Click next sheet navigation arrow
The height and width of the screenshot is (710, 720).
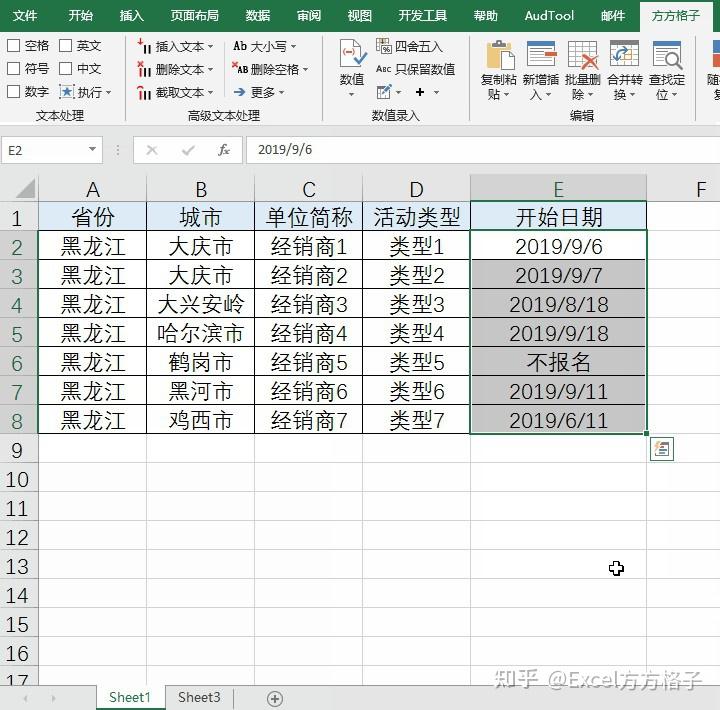[x=53, y=699]
